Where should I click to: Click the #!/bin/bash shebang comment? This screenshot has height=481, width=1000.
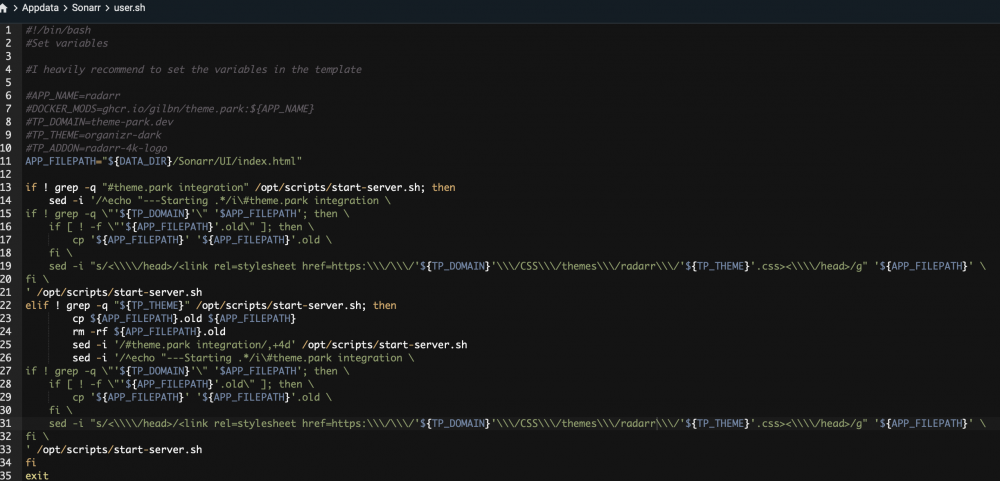click(x=58, y=30)
